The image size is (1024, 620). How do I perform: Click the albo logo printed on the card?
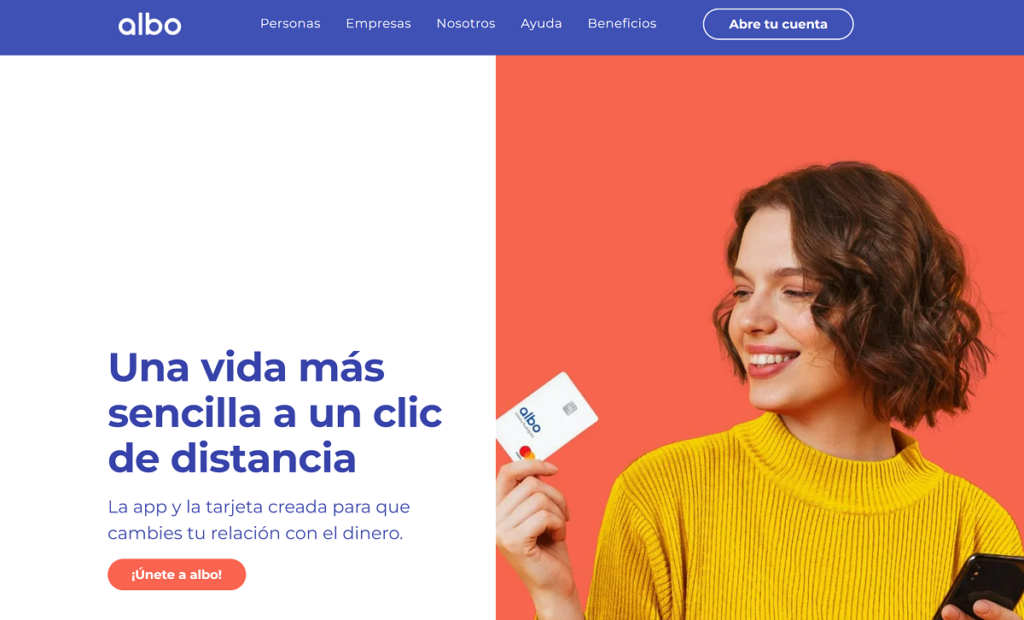click(530, 421)
